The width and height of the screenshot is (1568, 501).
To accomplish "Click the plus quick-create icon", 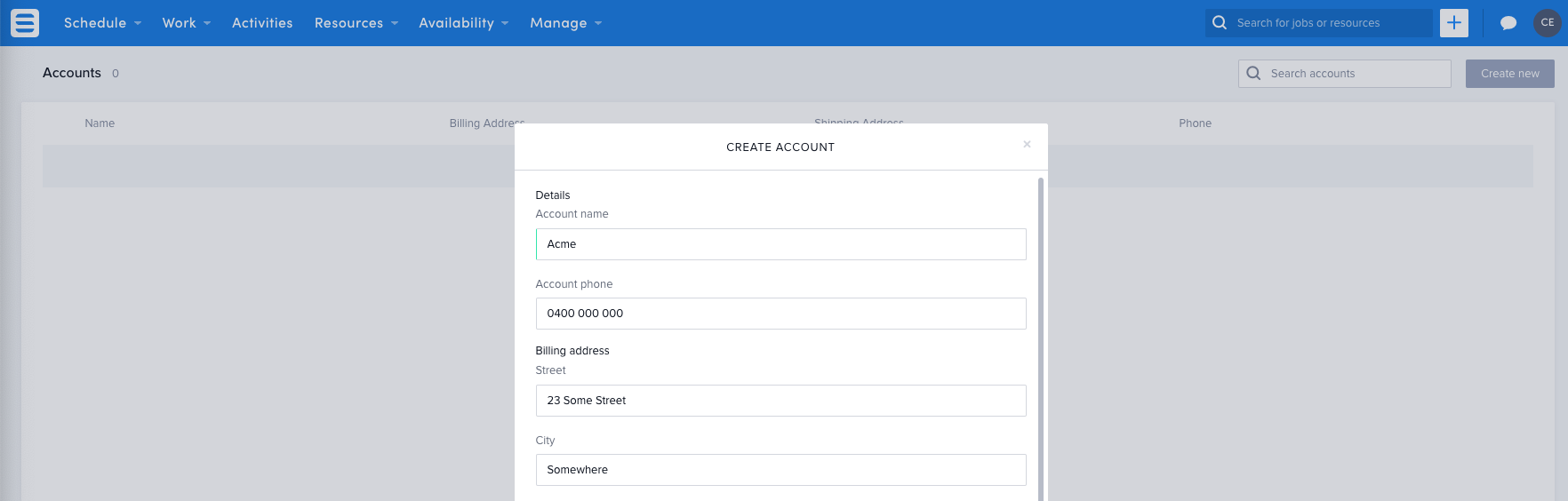I will point(1453,23).
